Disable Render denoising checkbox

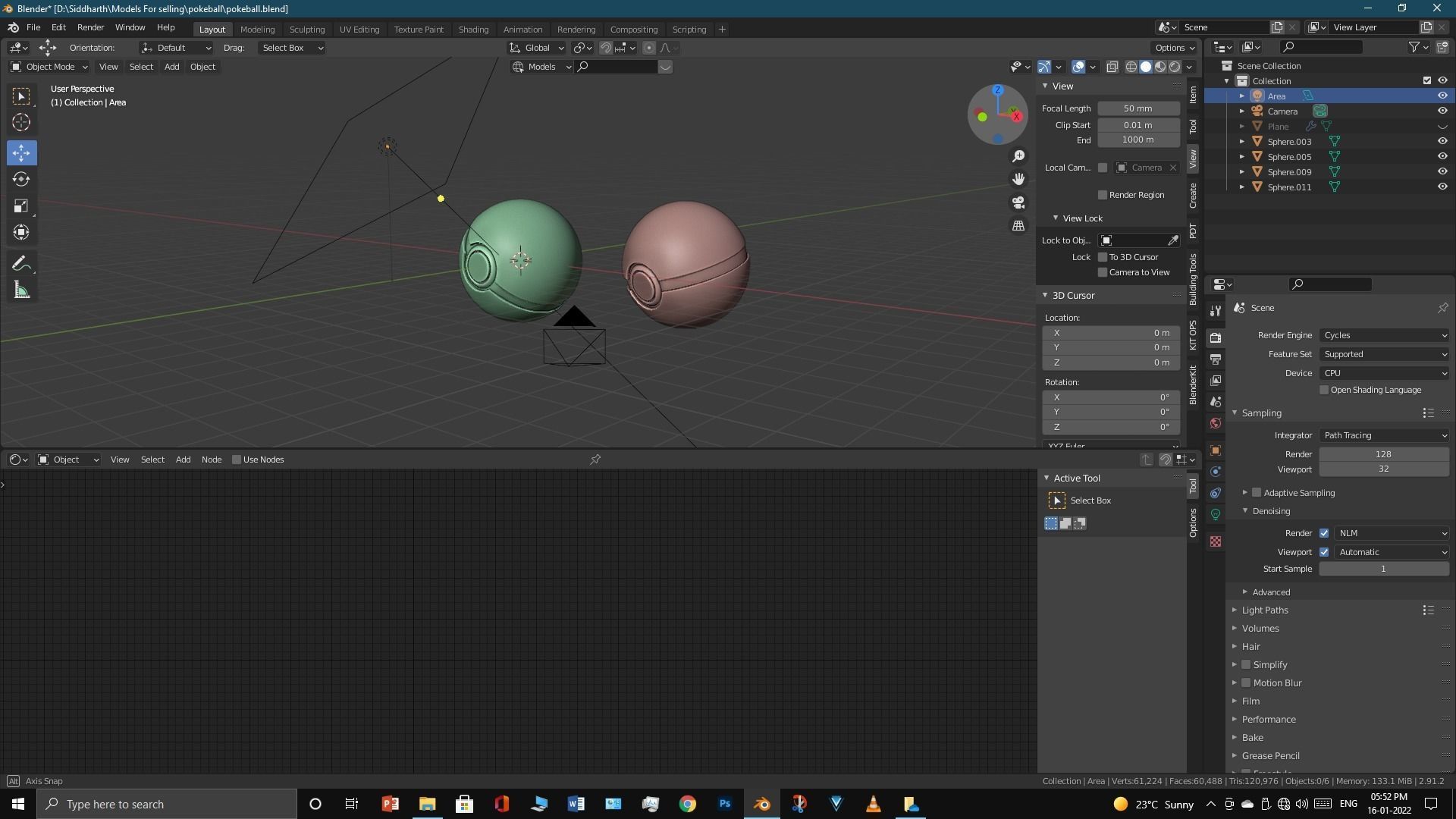pyautogui.click(x=1324, y=533)
